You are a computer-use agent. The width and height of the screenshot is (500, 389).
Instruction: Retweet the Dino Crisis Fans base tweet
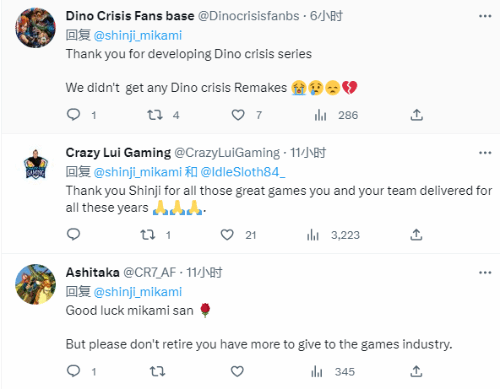[x=155, y=115]
